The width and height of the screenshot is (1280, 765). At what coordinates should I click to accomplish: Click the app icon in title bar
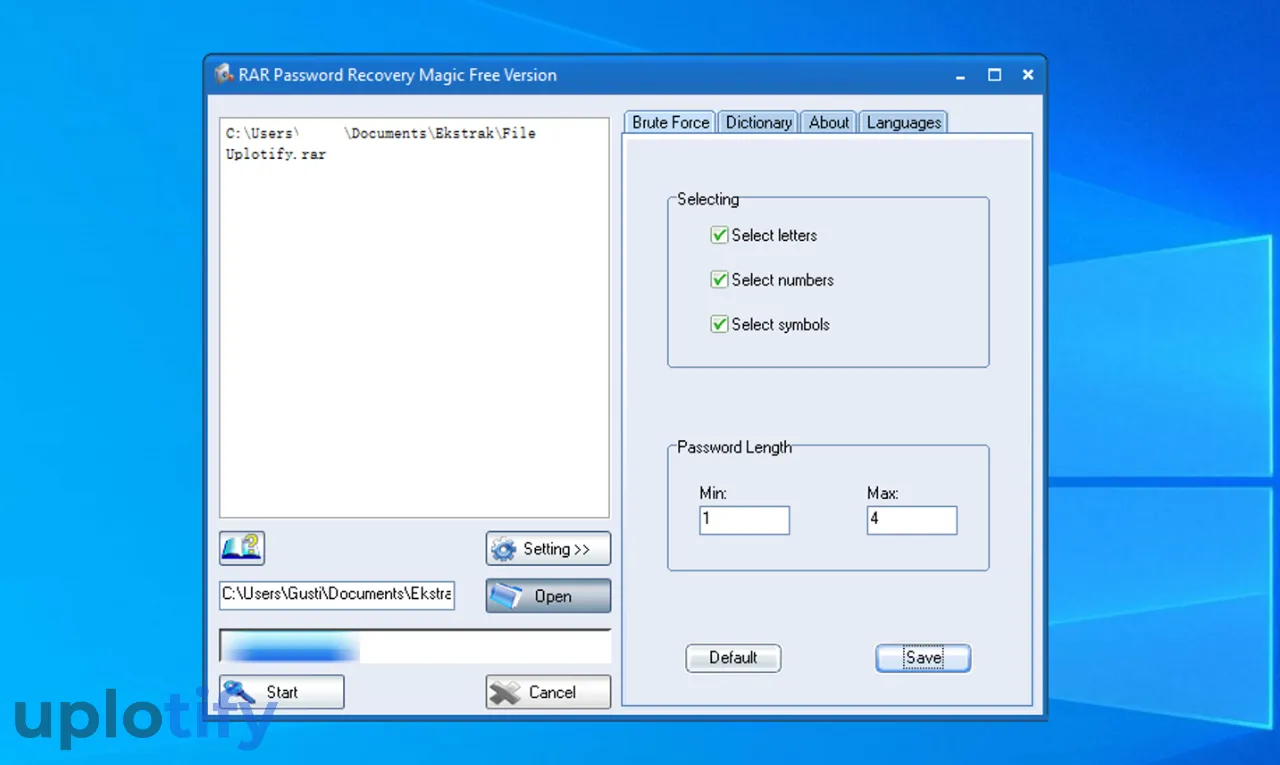[224, 75]
